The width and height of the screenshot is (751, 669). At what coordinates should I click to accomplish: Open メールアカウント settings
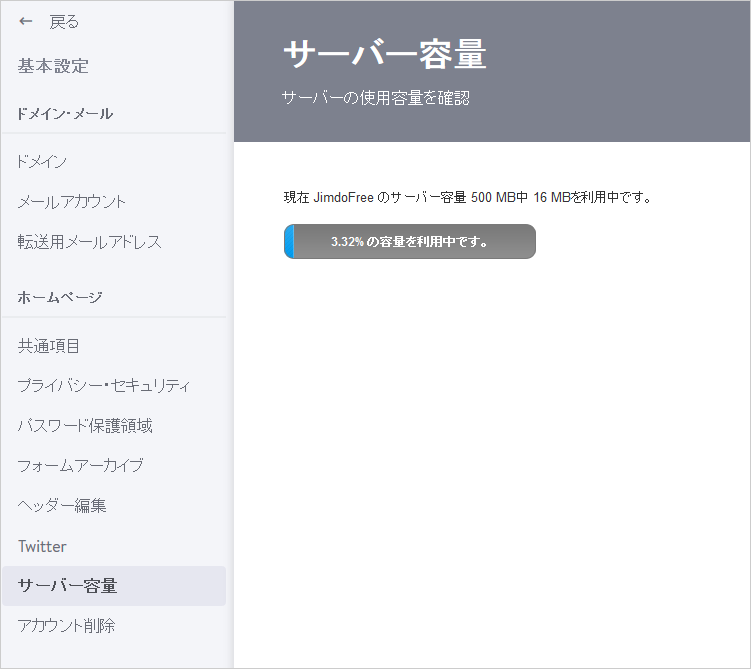[71, 202]
